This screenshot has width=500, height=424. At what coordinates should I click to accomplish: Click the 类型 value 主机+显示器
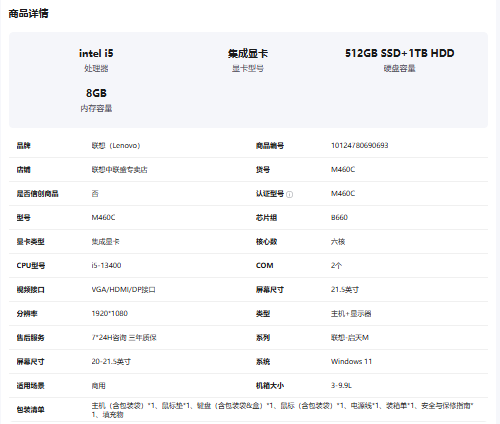351,314
